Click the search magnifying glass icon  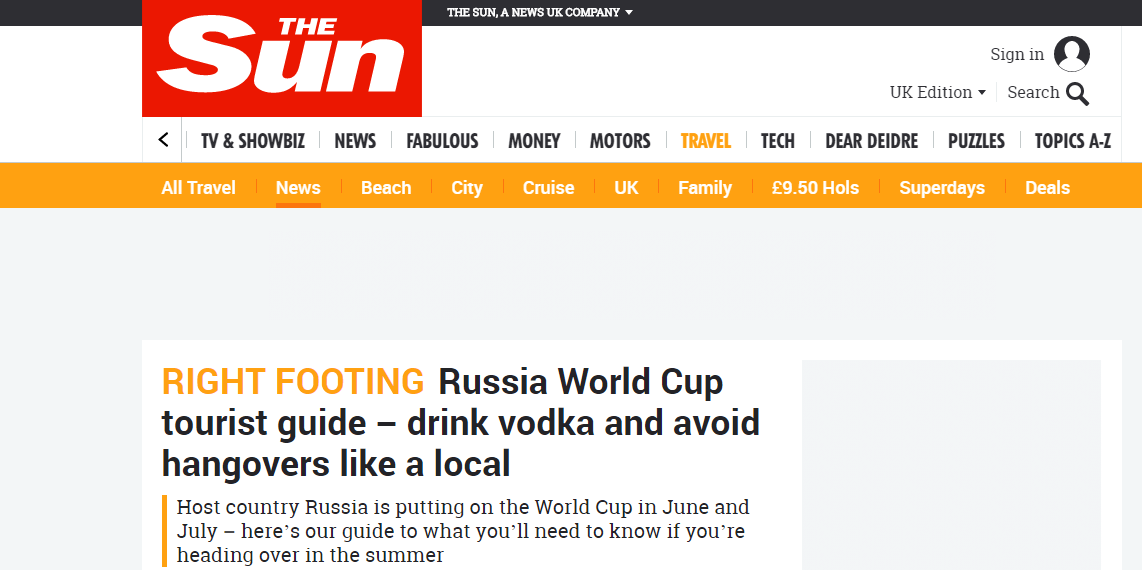pos(1077,93)
